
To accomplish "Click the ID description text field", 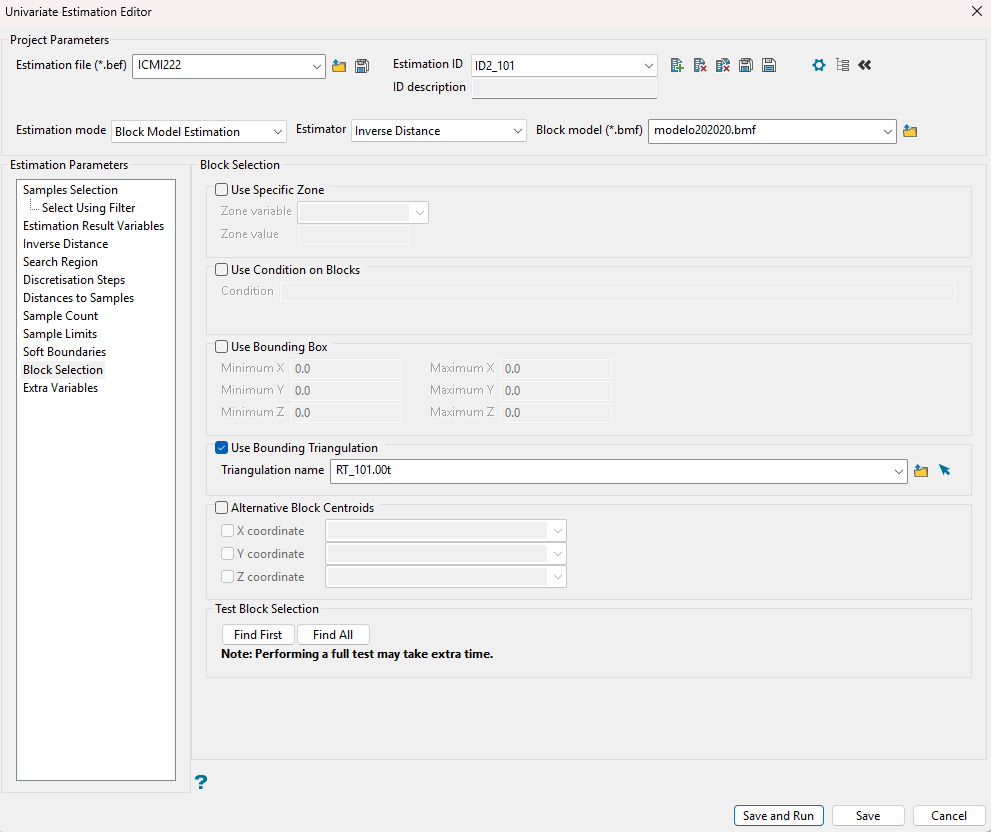I will (x=564, y=89).
